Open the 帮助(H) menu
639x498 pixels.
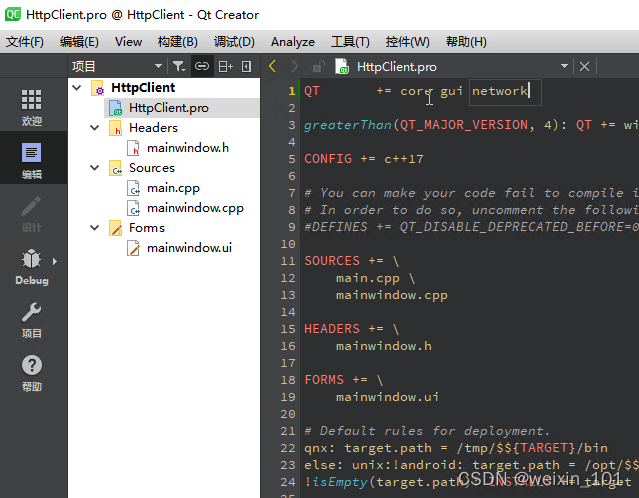(466, 42)
